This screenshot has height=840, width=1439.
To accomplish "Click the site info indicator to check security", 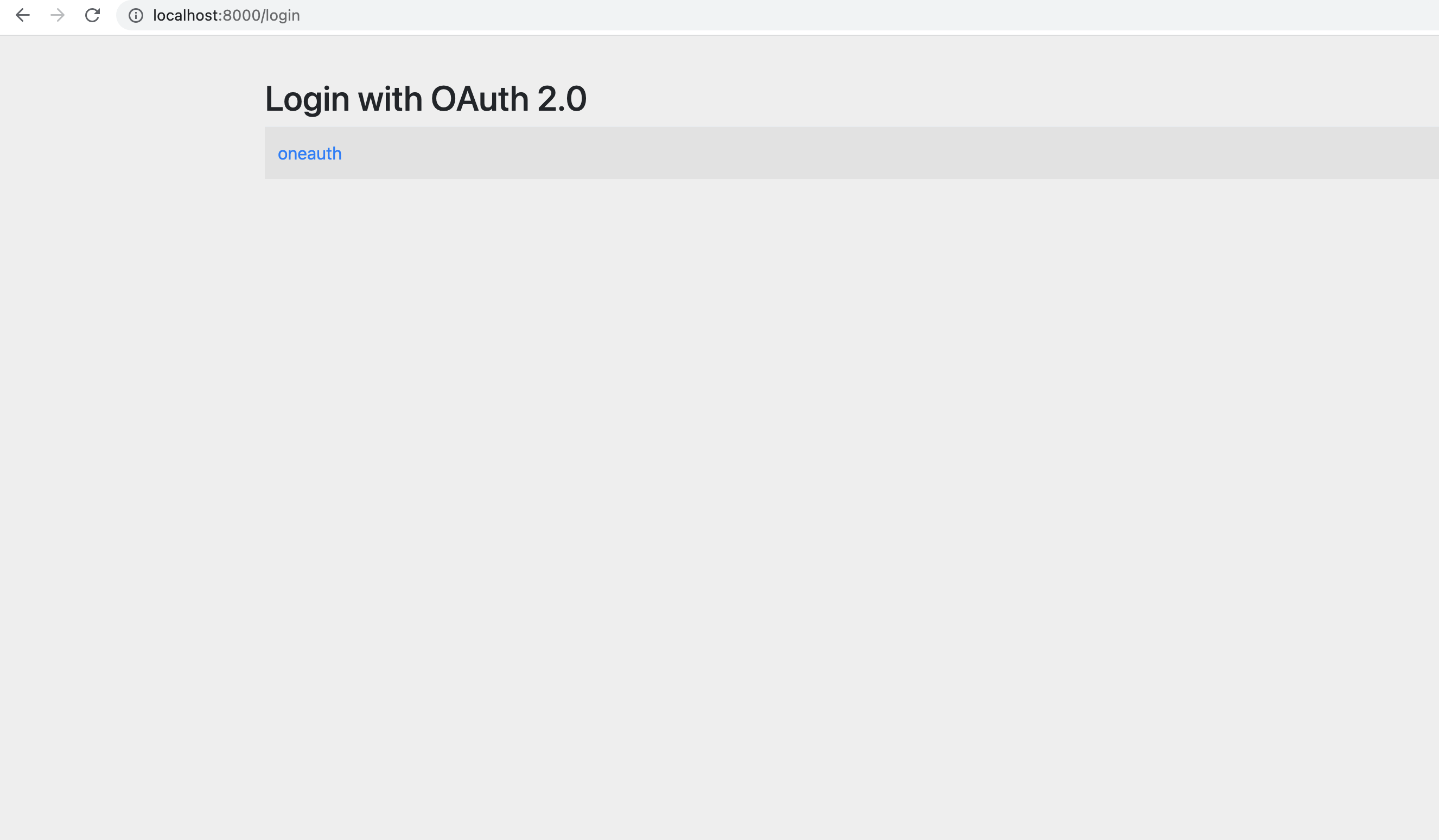I will tap(135, 15).
